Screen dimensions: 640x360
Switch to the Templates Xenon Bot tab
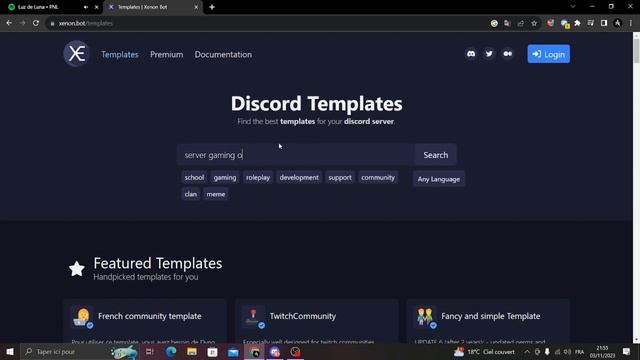coord(153,7)
